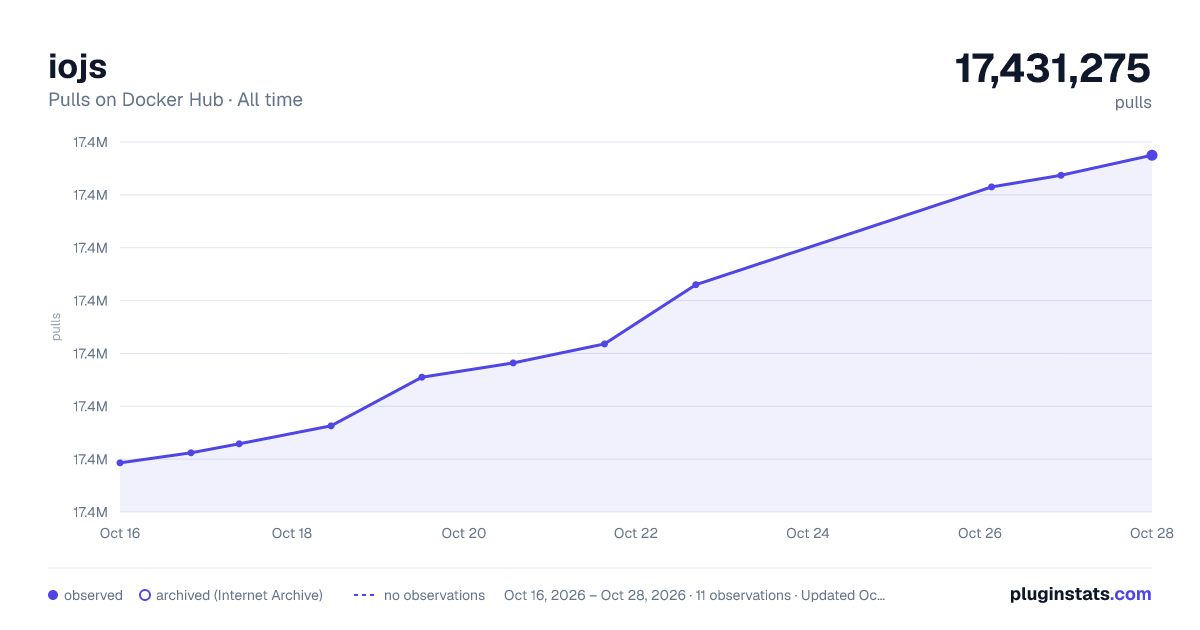Click the 'no observations' dashed line icon
1200x630 pixels.
point(364,595)
